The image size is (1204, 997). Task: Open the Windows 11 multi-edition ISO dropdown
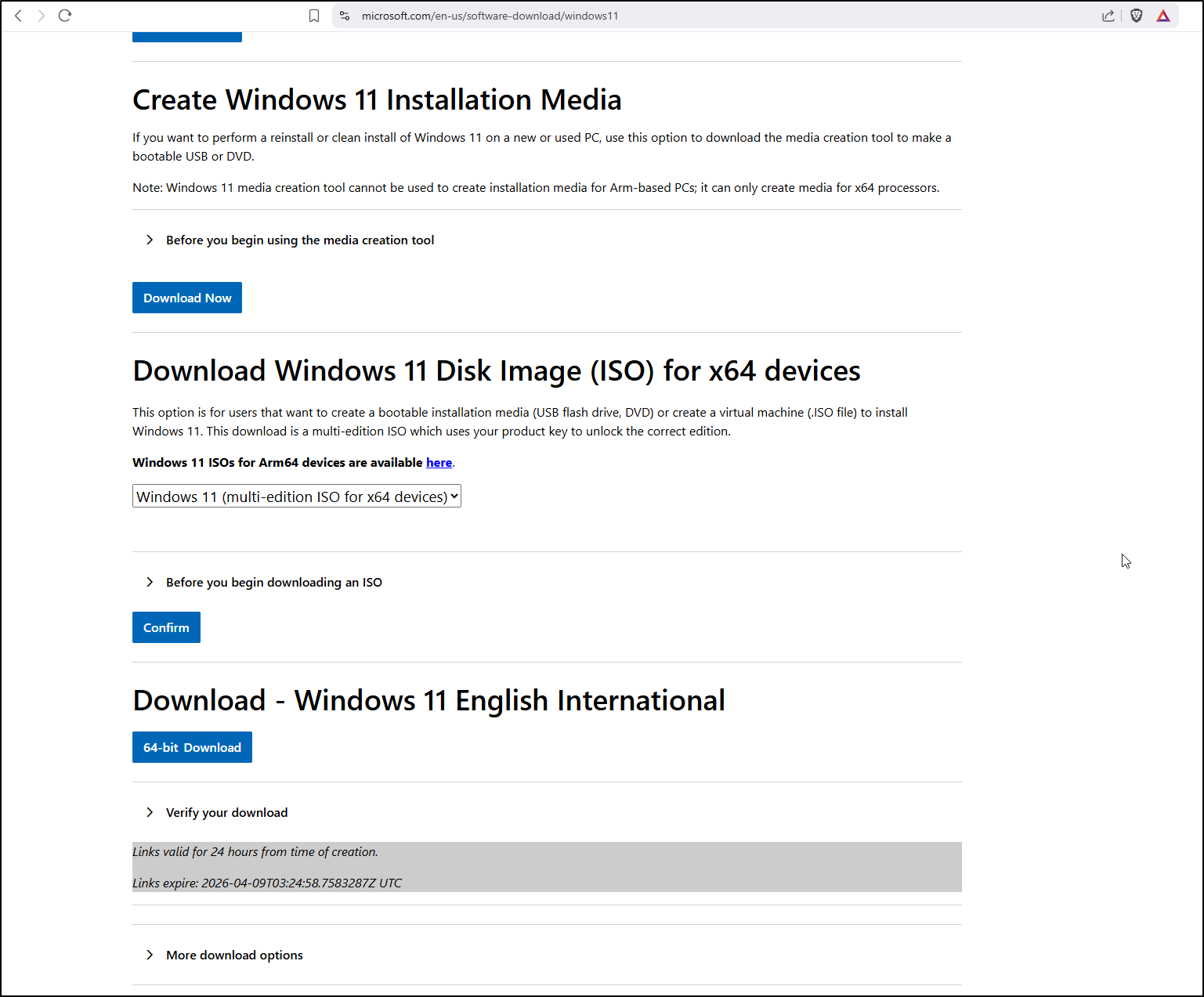click(297, 497)
